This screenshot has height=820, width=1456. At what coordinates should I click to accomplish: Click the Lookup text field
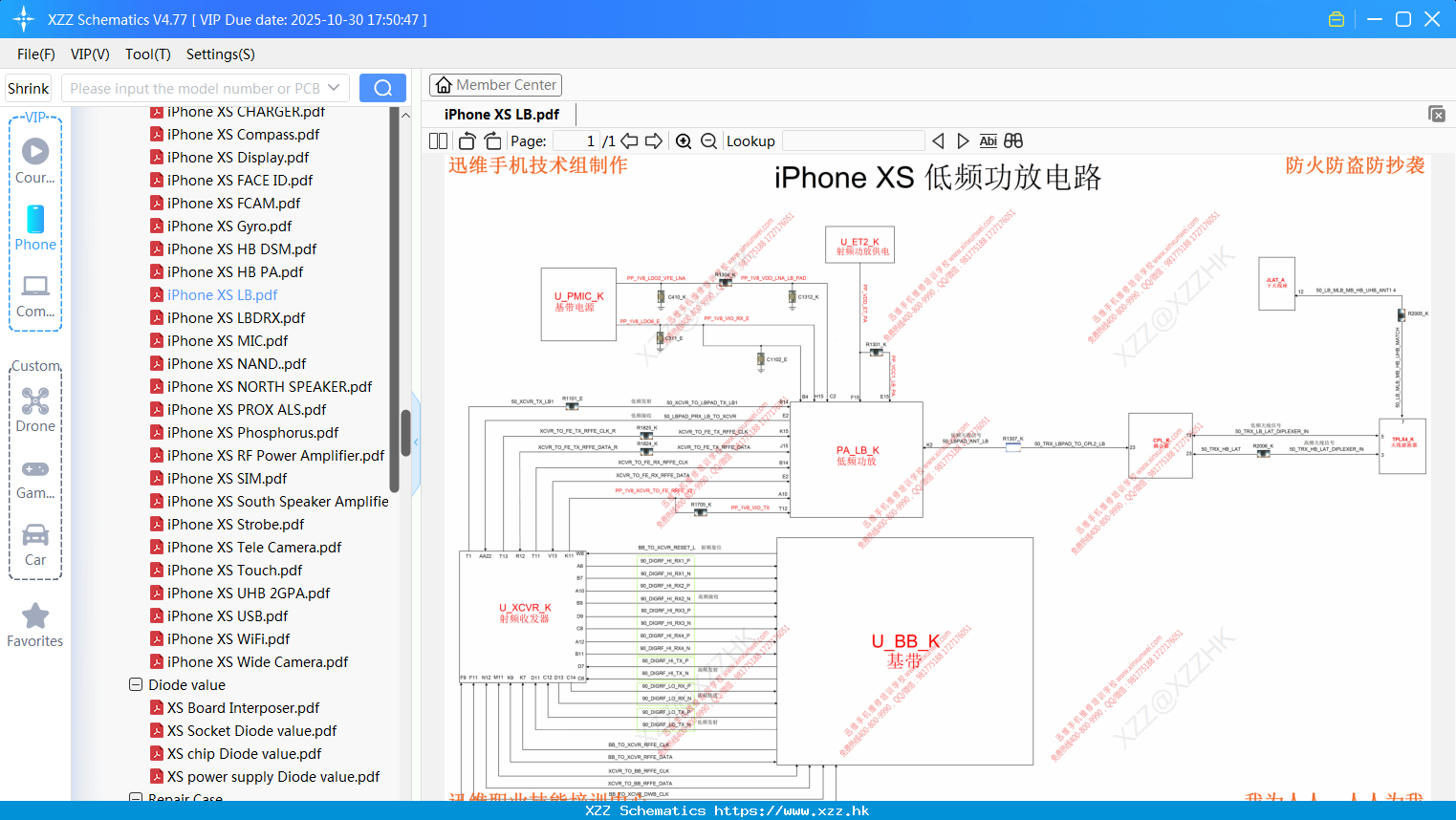pos(854,140)
